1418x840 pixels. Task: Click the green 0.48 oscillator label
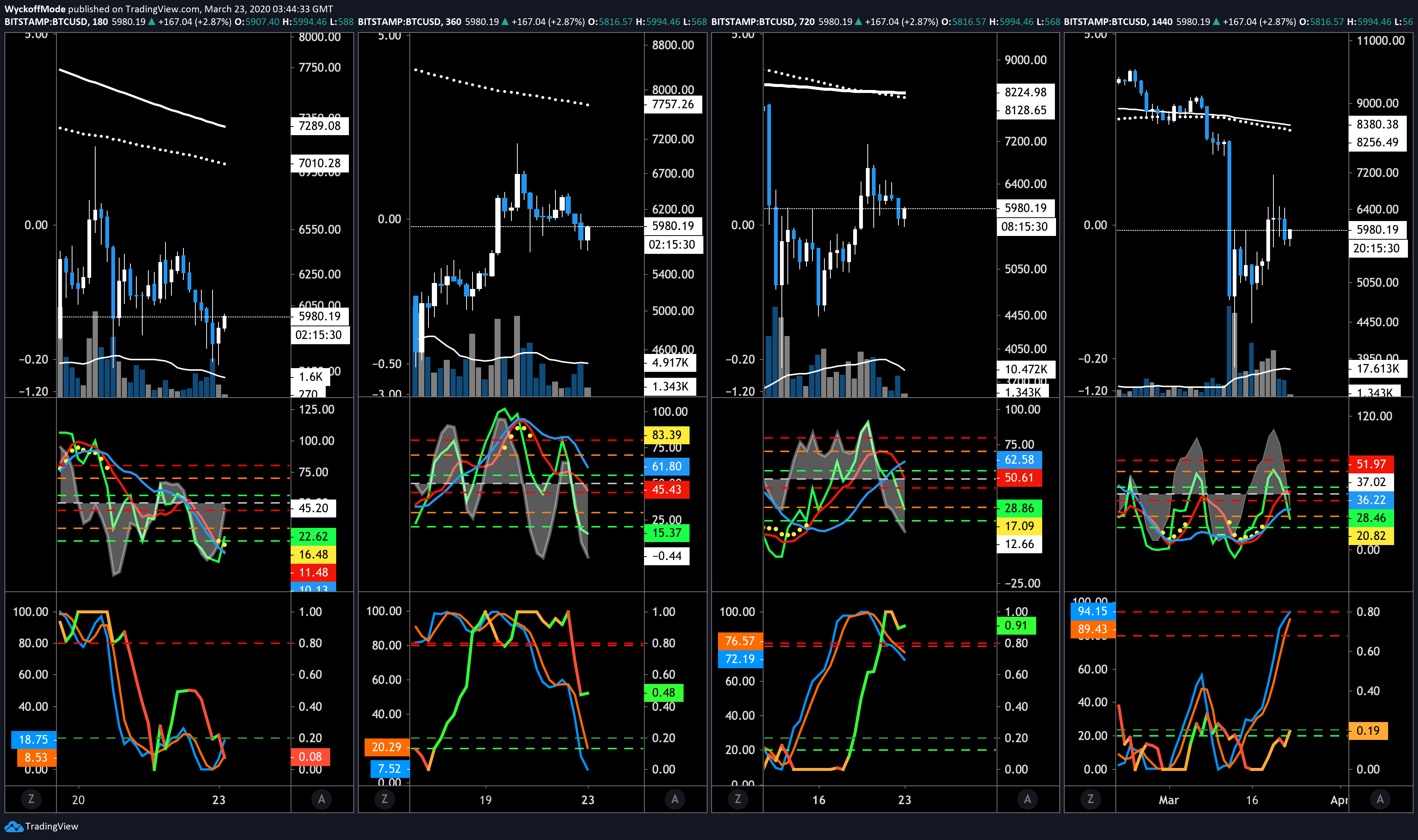pyautogui.click(x=664, y=692)
